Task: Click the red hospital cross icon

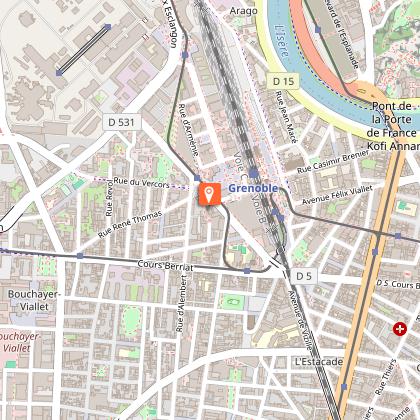Action: coord(400,329)
